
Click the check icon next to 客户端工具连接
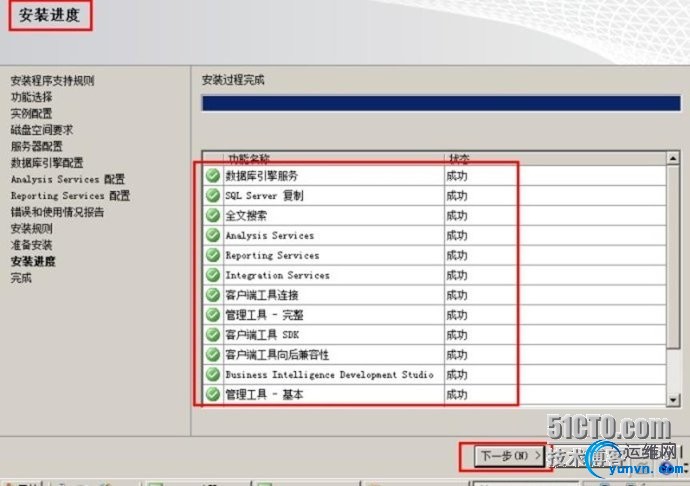point(213,295)
